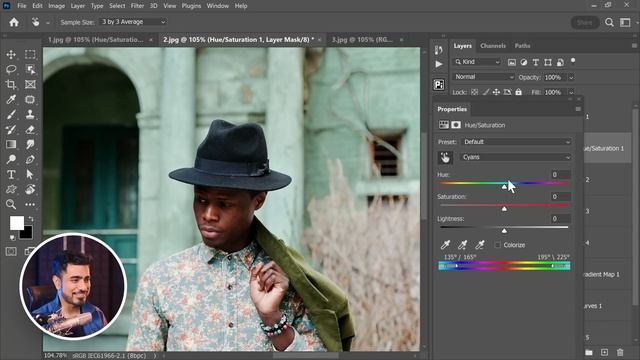The width and height of the screenshot is (640, 360).
Task: Switch to the Paths tab
Action: click(x=522, y=46)
